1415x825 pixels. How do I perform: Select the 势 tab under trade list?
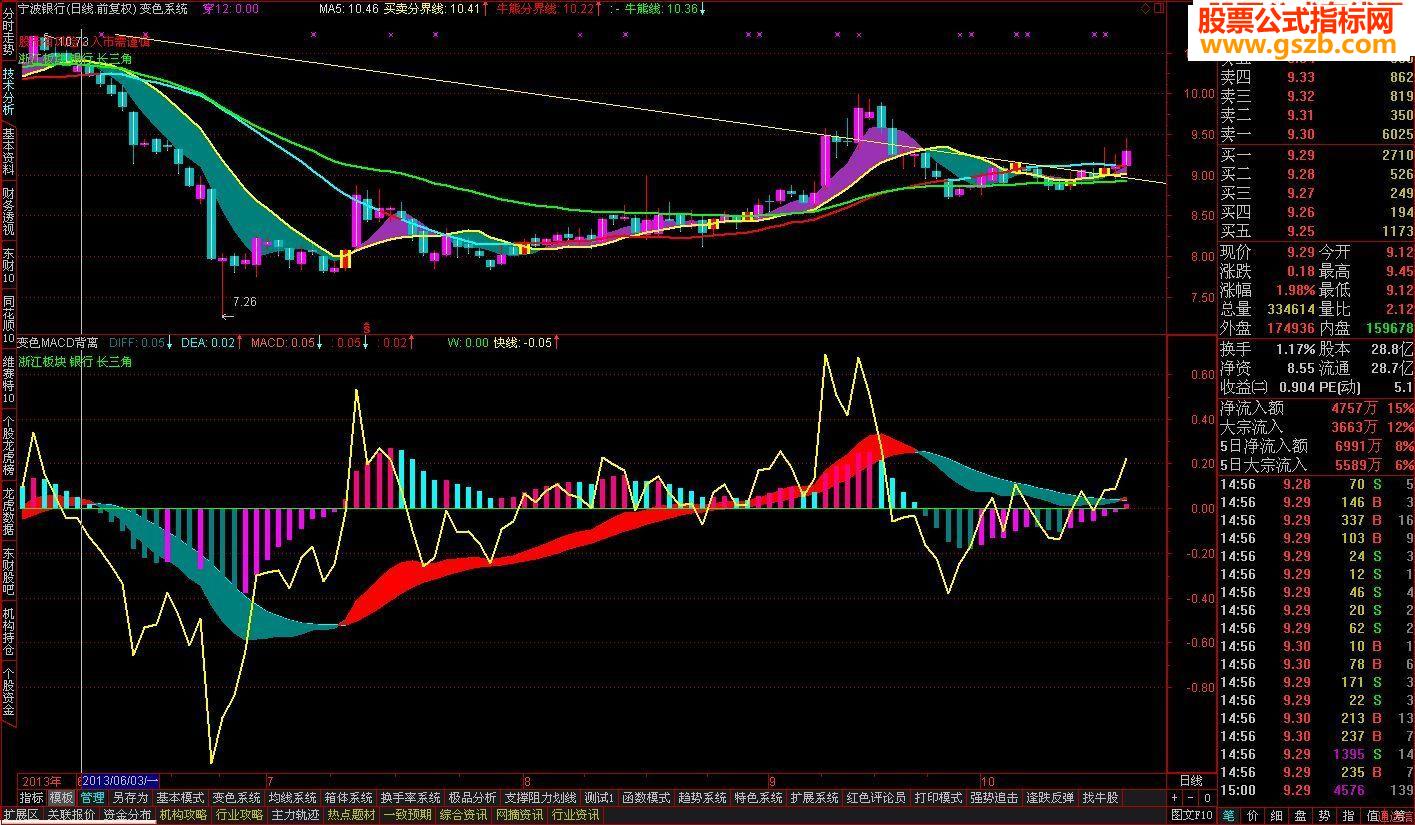[1324, 815]
